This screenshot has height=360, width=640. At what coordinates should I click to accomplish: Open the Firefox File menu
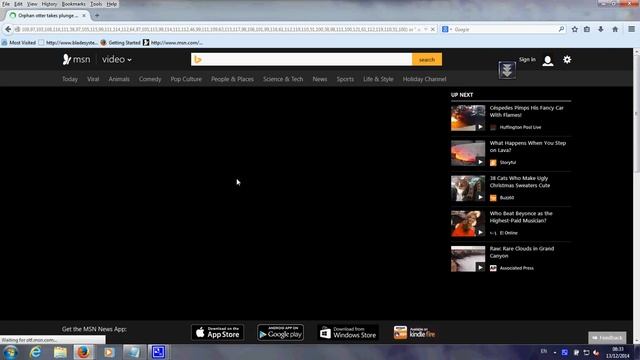click(6, 4)
